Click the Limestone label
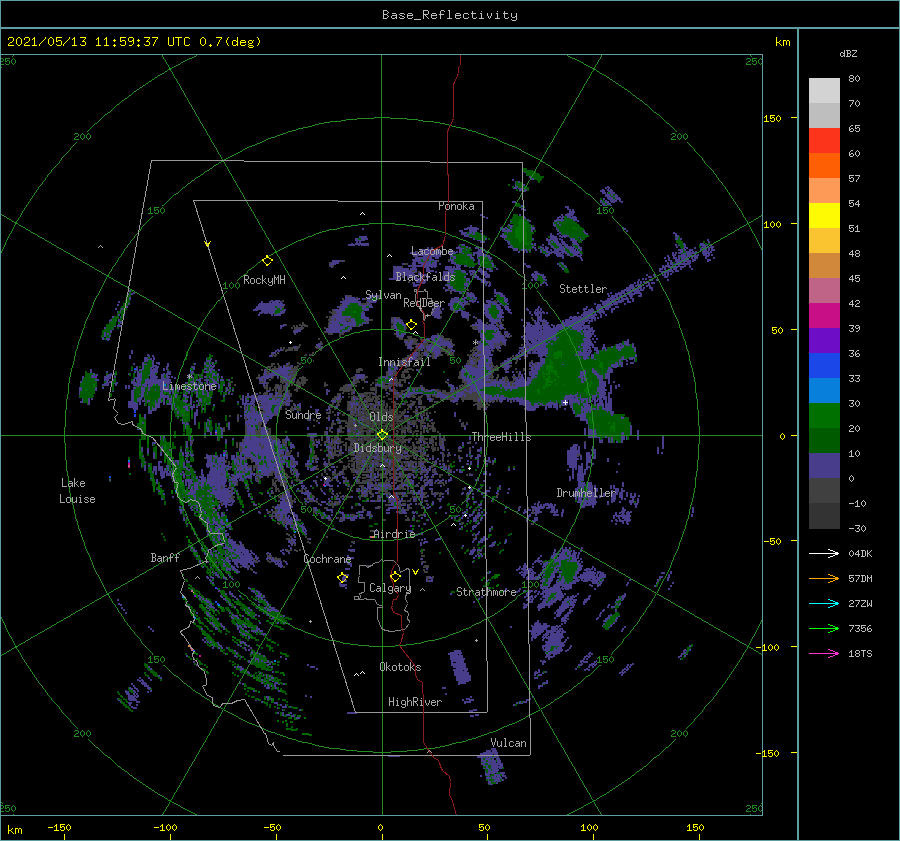 click(189, 386)
